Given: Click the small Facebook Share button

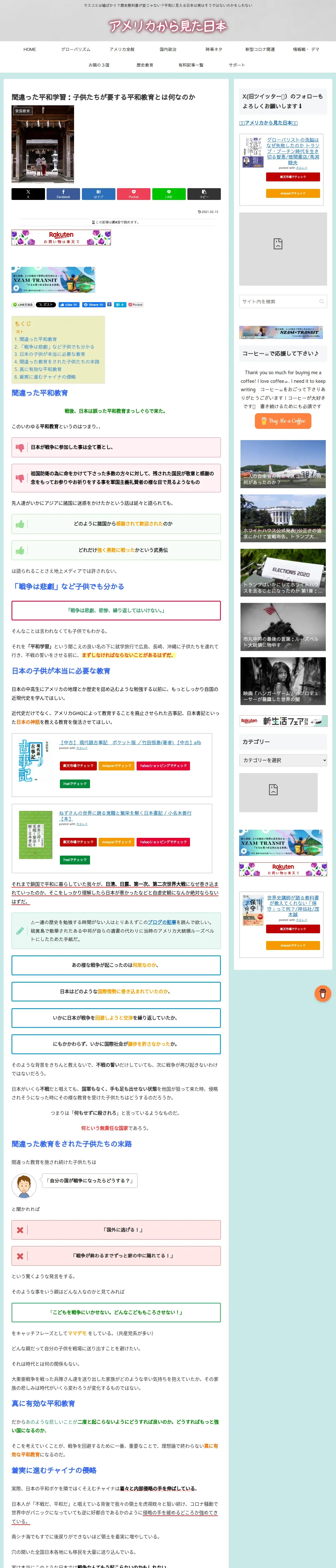Looking at the screenshot, I should coord(93,304).
